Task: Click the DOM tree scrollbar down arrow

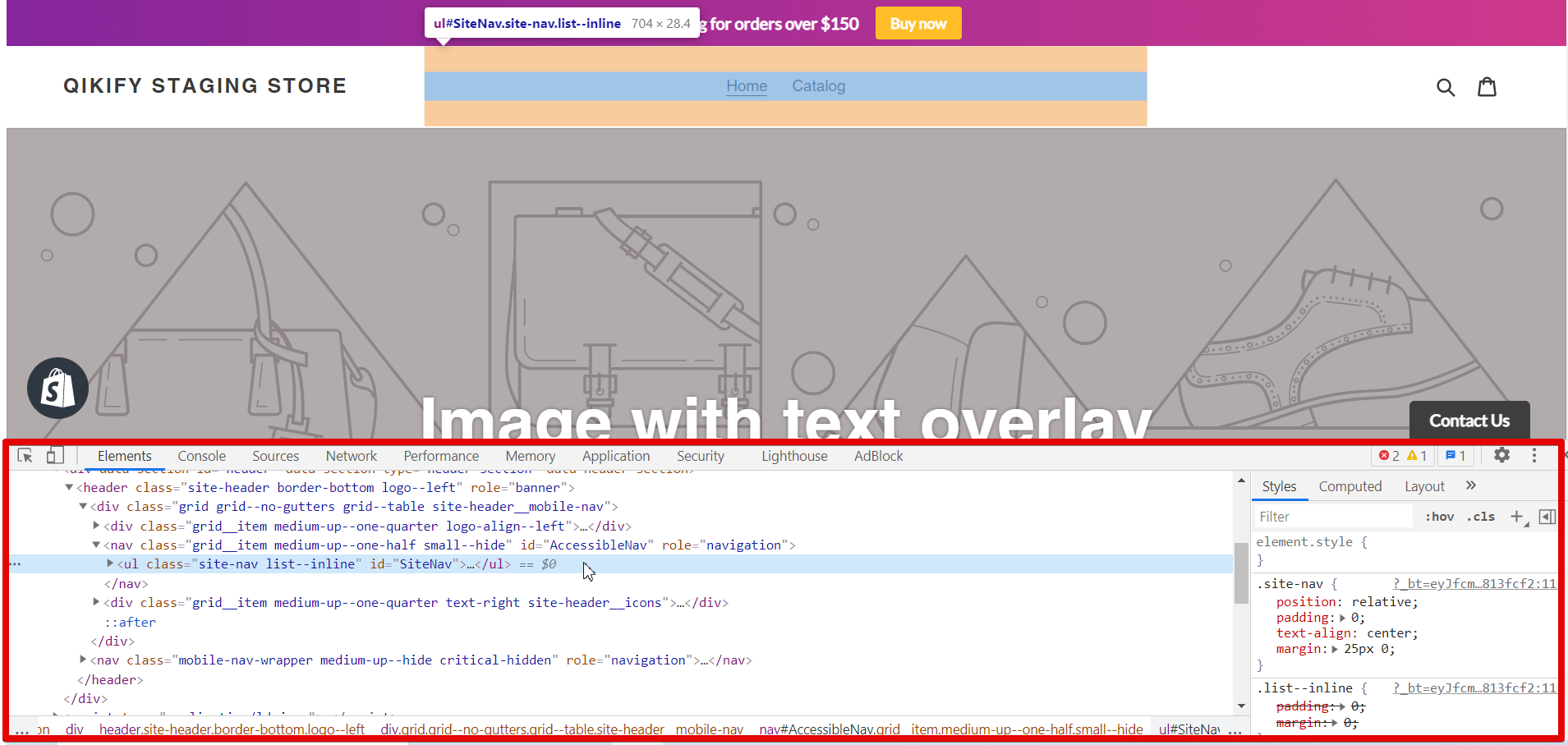Action: [x=1241, y=706]
